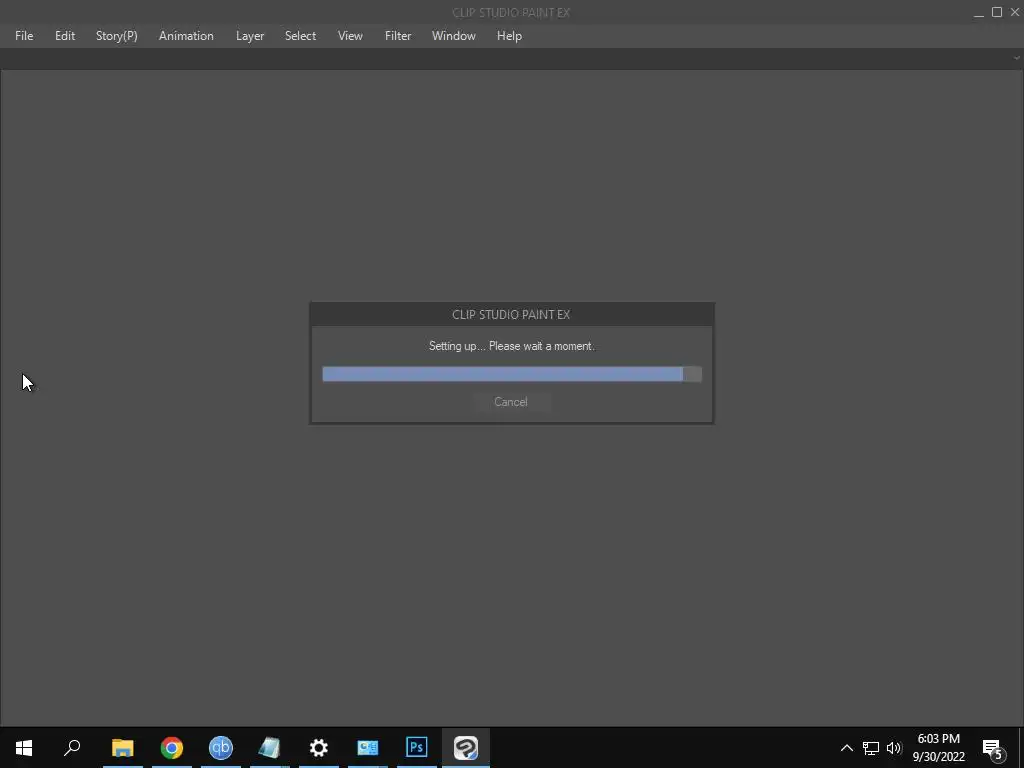Open the notepad-style app in taskbar

click(269, 748)
